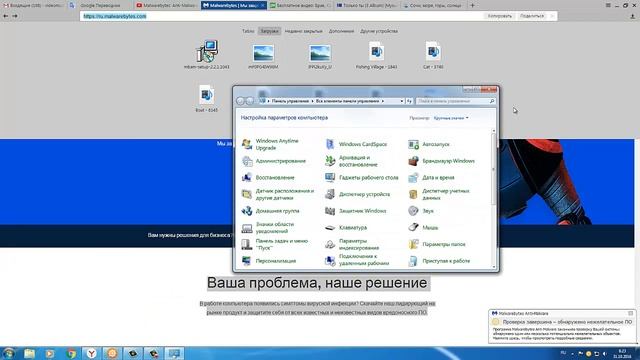Switch to the Дополнения tab in browser
Image resolution: width=640 pixels, height=360 pixels.
pyautogui.click(x=341, y=31)
